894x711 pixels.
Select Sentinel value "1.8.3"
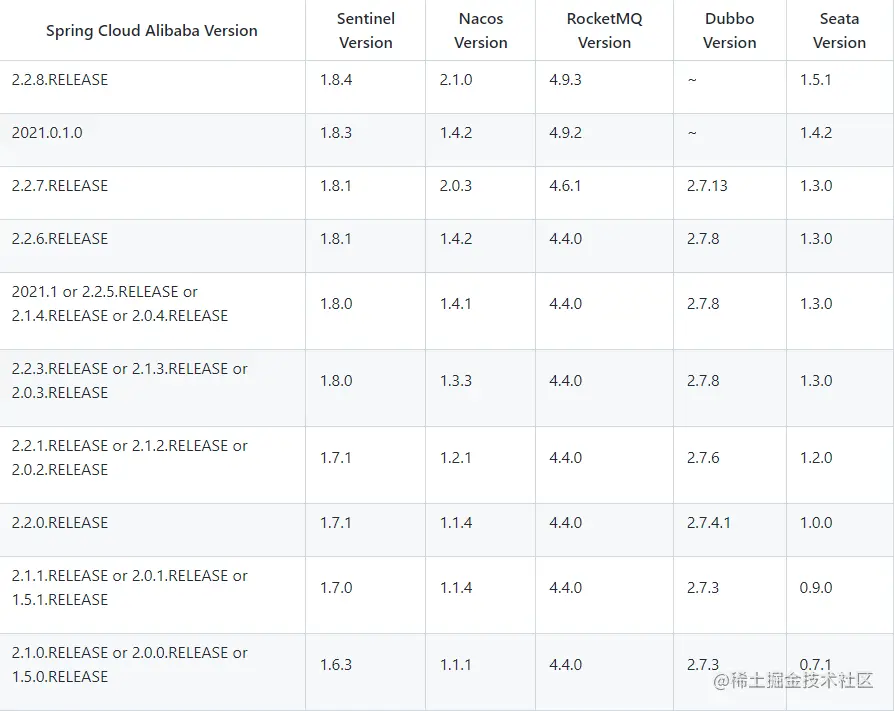[336, 133]
